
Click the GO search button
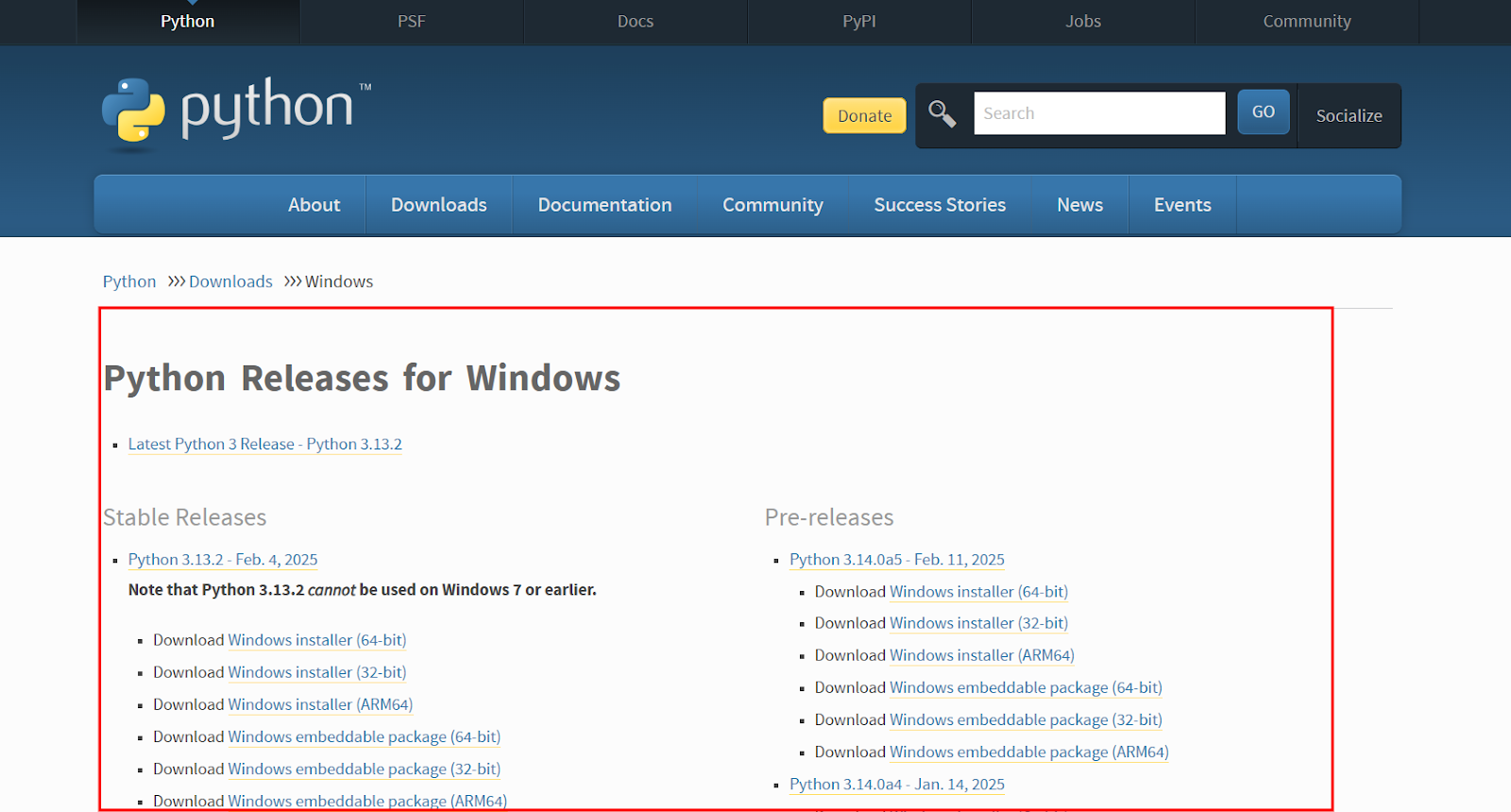1264,111
